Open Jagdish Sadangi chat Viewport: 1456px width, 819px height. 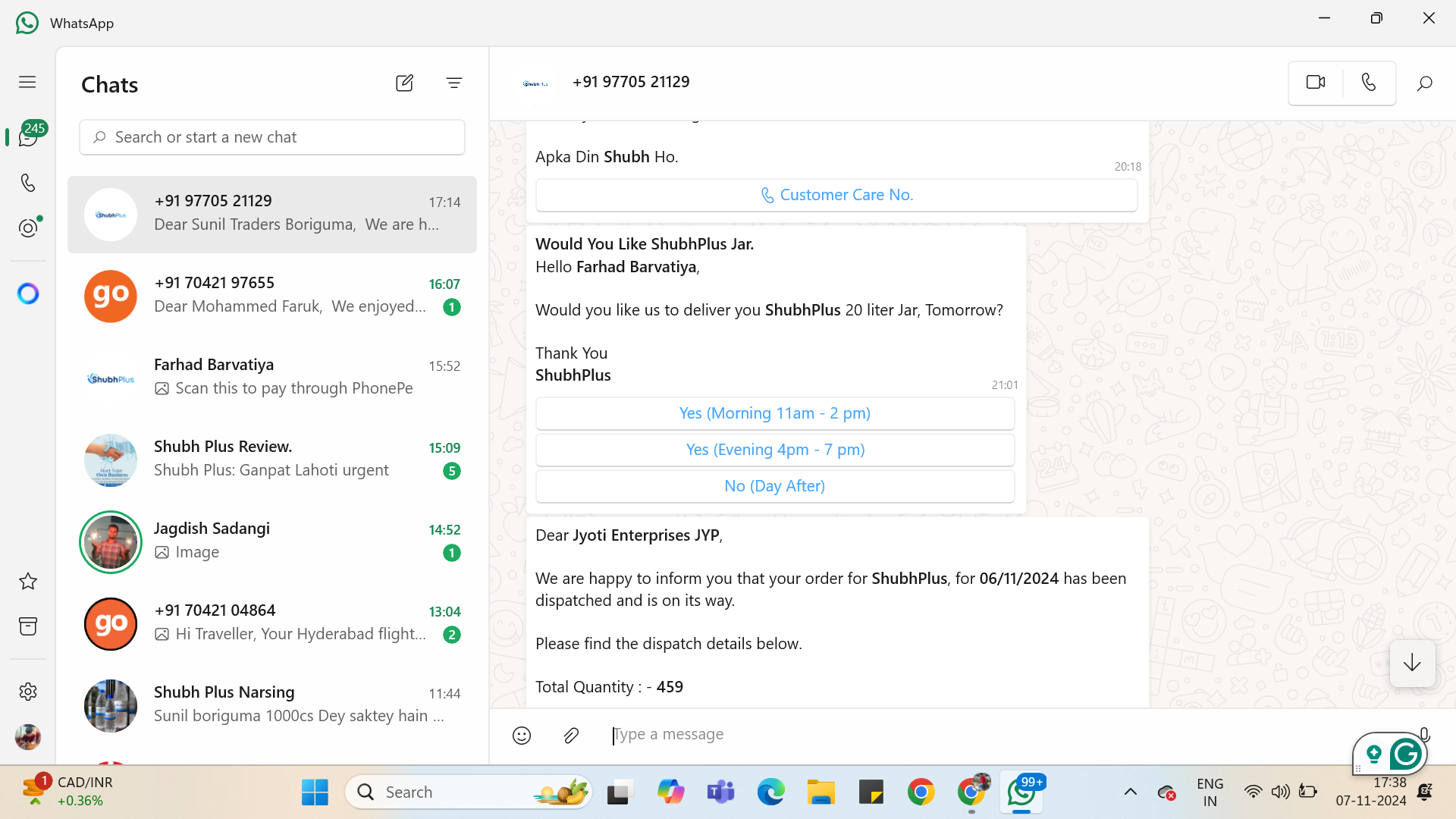tap(272, 542)
